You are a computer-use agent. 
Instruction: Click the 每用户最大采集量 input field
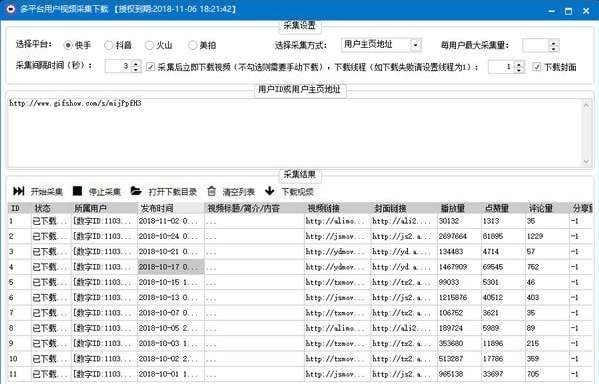point(536,45)
